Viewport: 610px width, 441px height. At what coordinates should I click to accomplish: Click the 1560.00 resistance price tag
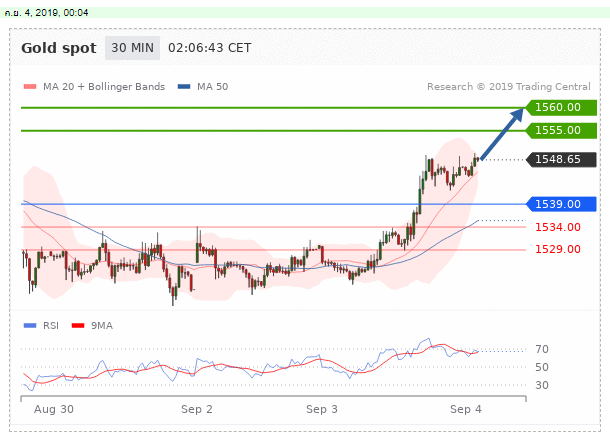pos(561,107)
